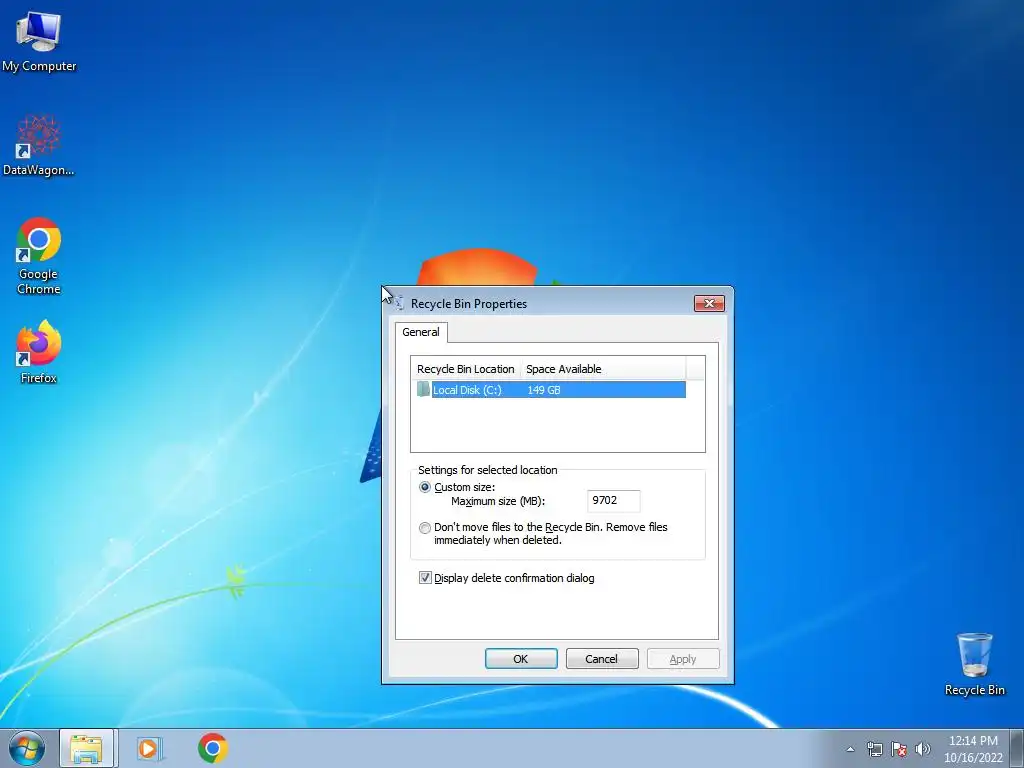
Task: Click the Maximum size input field
Action: 613,501
